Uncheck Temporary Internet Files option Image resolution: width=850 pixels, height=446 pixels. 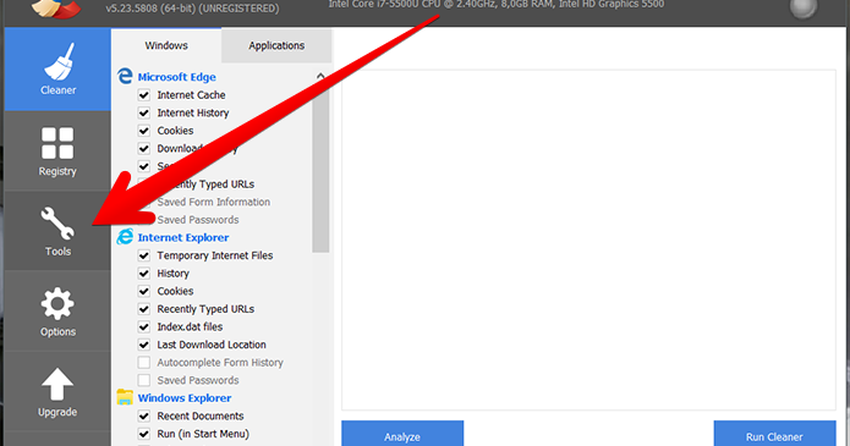pos(144,256)
